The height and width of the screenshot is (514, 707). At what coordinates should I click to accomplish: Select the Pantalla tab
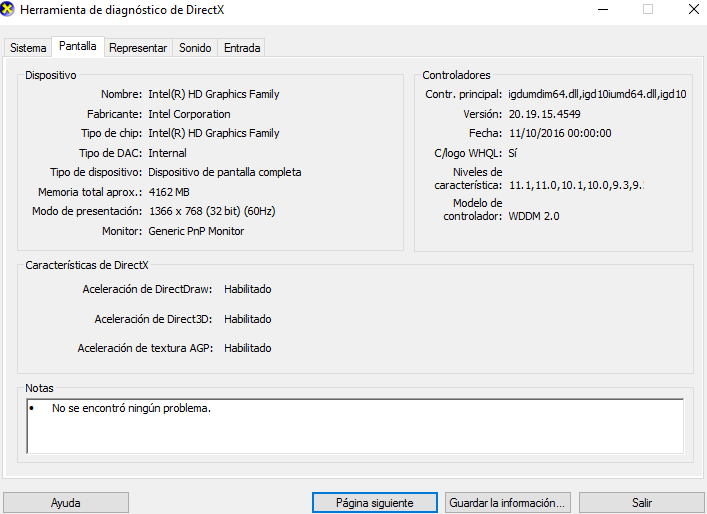click(78, 46)
